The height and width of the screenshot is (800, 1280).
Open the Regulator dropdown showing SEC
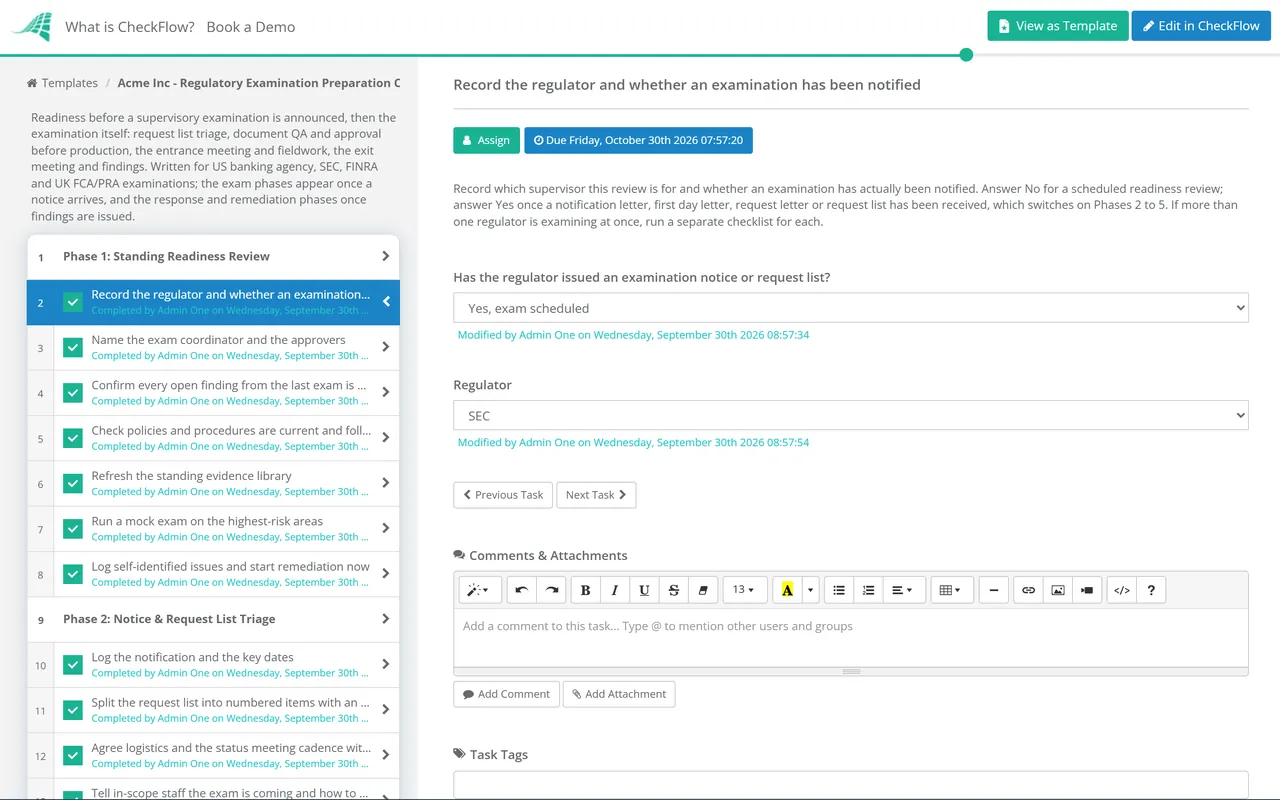click(x=851, y=415)
